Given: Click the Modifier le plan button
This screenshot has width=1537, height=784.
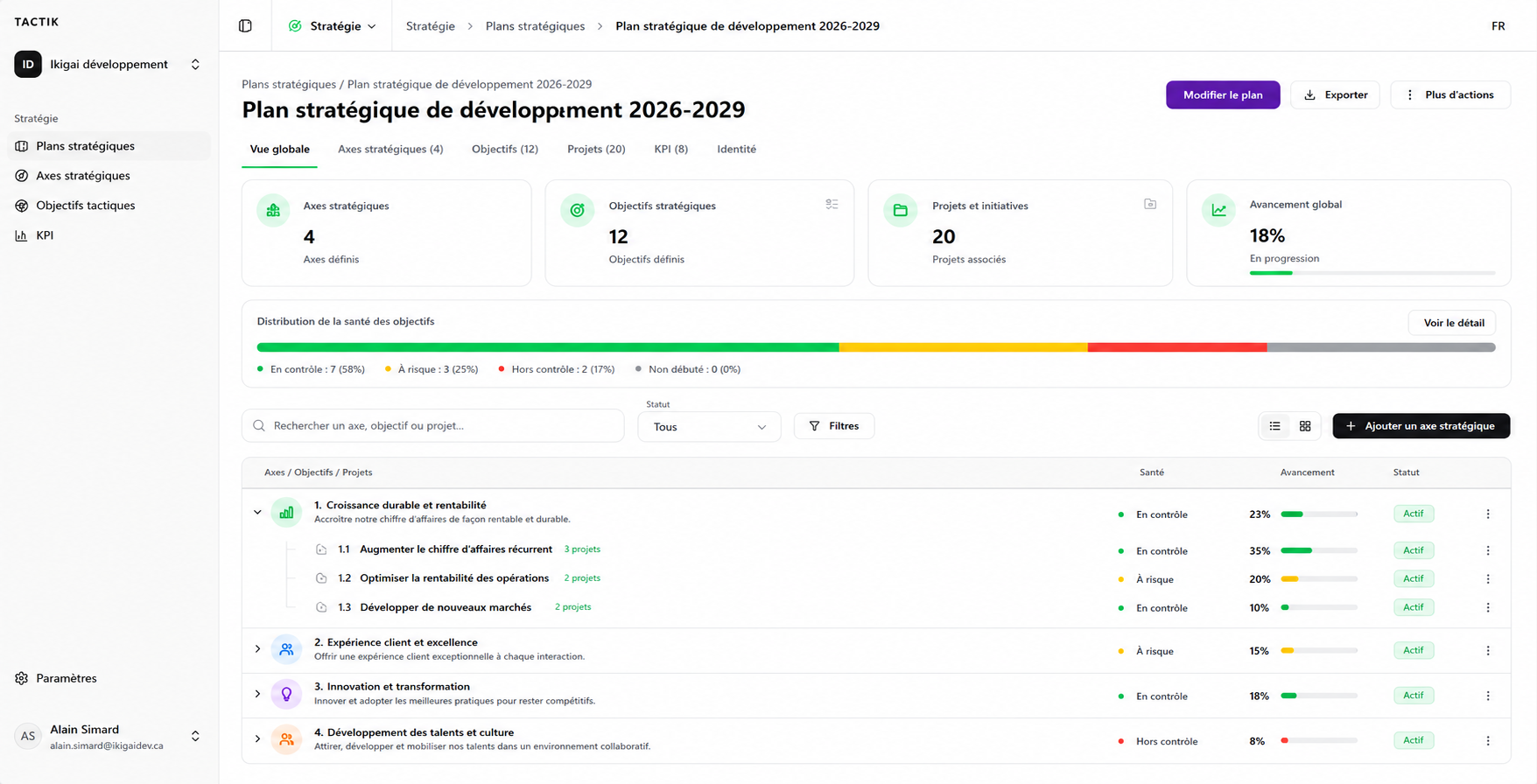Looking at the screenshot, I should coord(1223,94).
